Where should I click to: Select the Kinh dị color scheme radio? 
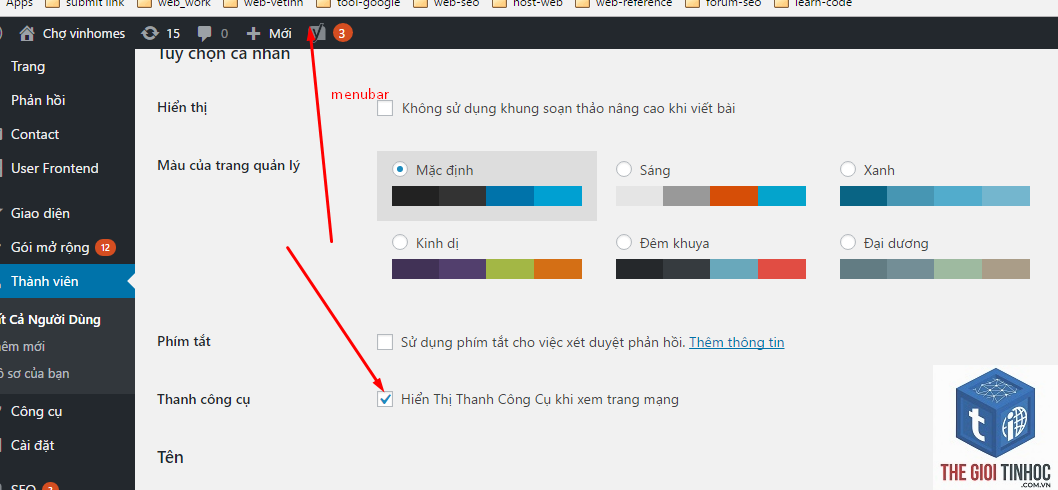[x=400, y=242]
